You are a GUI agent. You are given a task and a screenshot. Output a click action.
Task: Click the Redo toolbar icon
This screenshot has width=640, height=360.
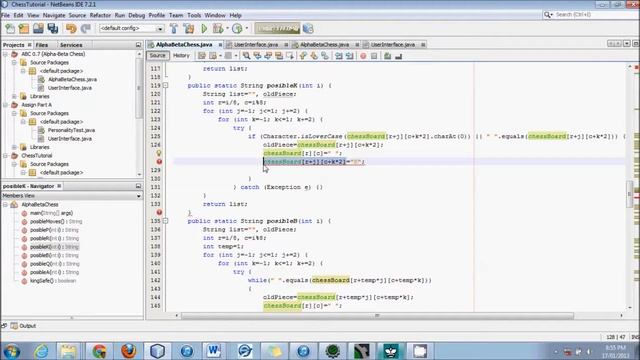point(86,29)
